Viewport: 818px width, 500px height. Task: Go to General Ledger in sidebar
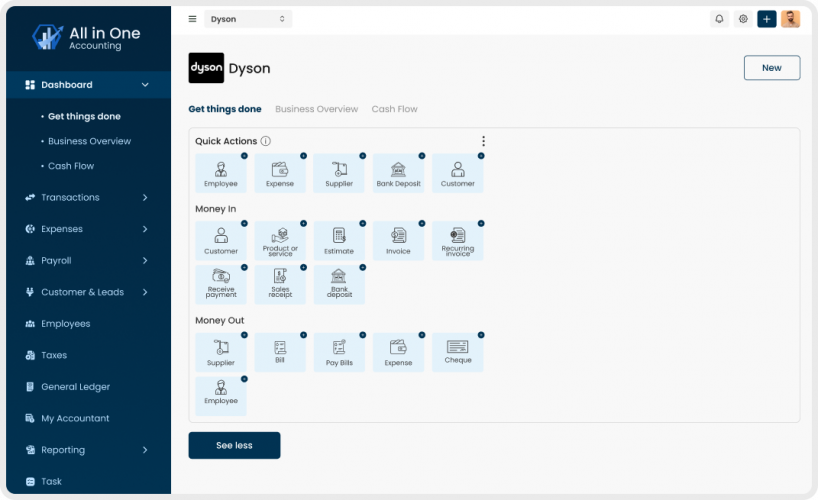(x=76, y=387)
